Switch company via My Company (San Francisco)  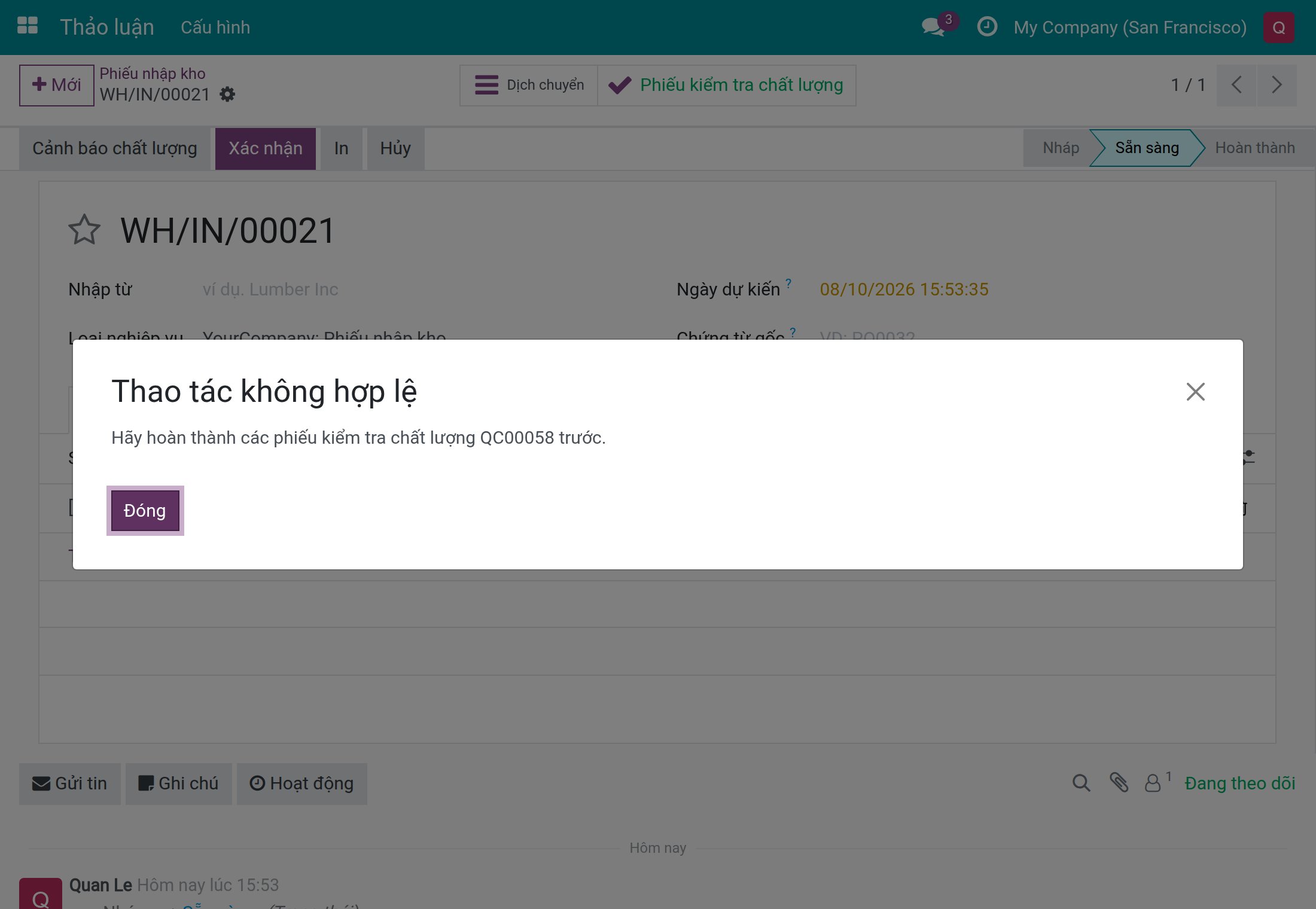coord(1130,27)
